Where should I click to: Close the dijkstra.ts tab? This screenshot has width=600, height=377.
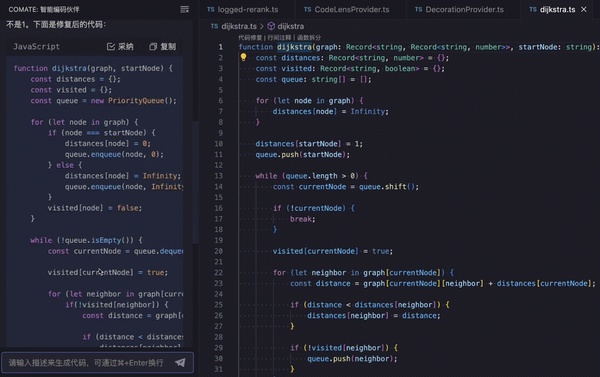pos(584,10)
